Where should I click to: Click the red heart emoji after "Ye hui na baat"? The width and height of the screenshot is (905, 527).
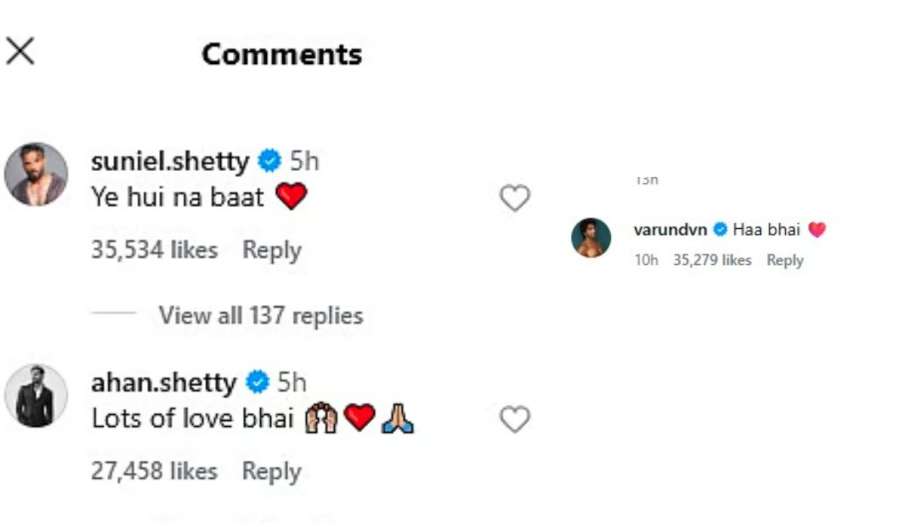pyautogui.click(x=291, y=198)
